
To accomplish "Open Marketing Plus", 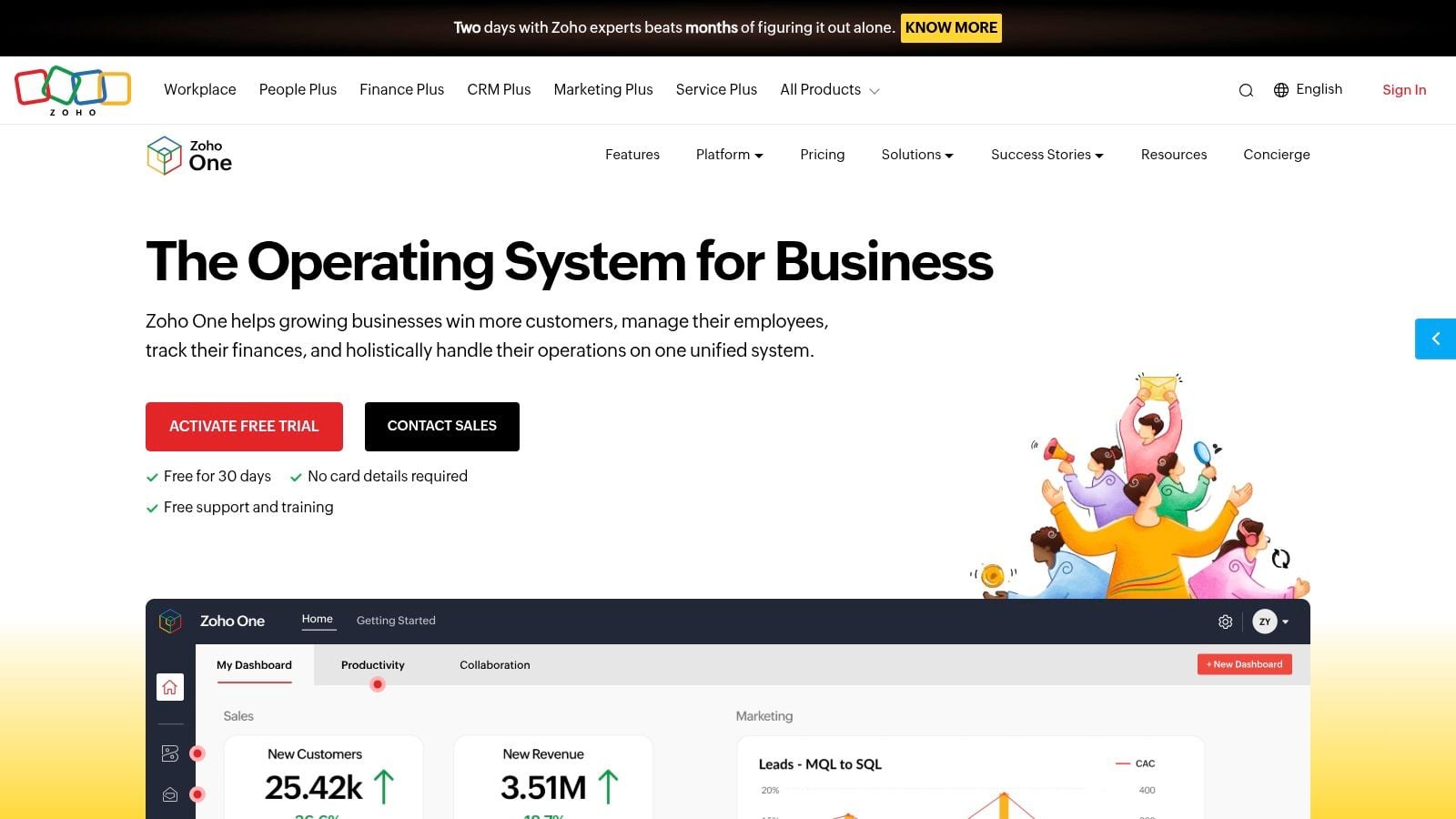I will [x=603, y=89].
